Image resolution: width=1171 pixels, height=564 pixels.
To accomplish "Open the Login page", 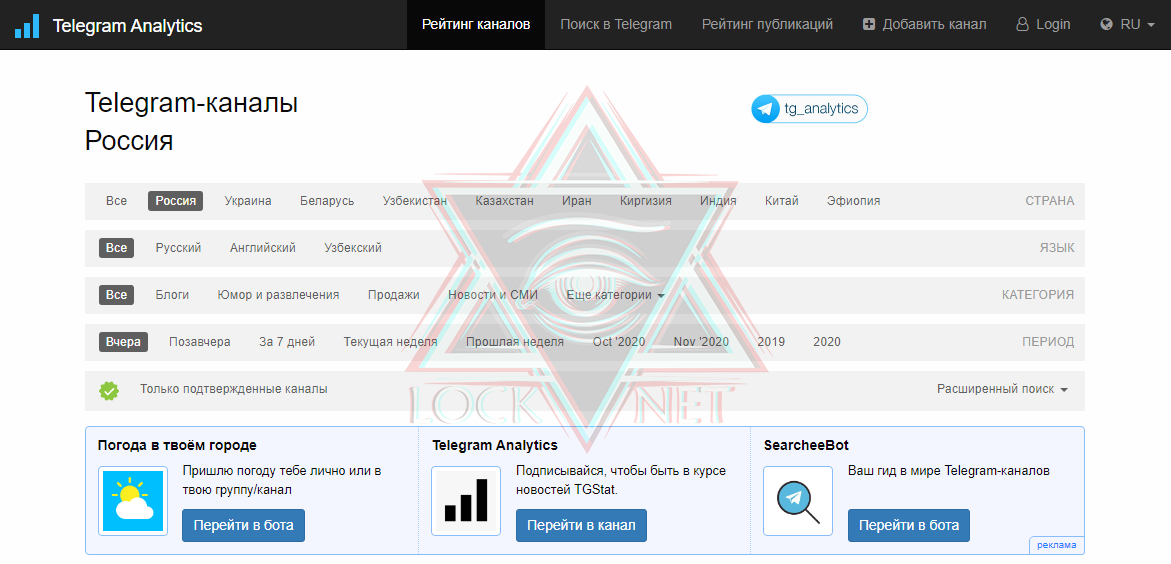I will point(1043,25).
